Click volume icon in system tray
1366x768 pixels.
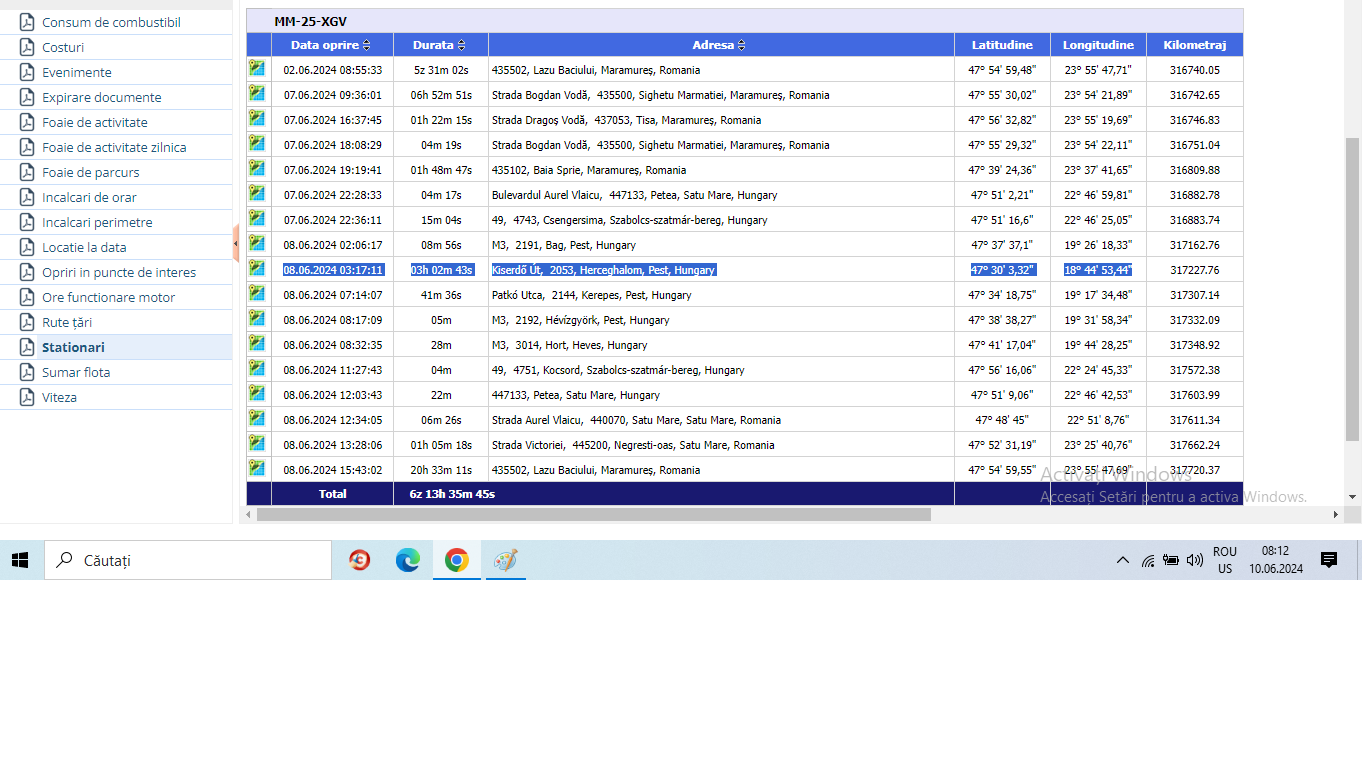coord(1195,560)
